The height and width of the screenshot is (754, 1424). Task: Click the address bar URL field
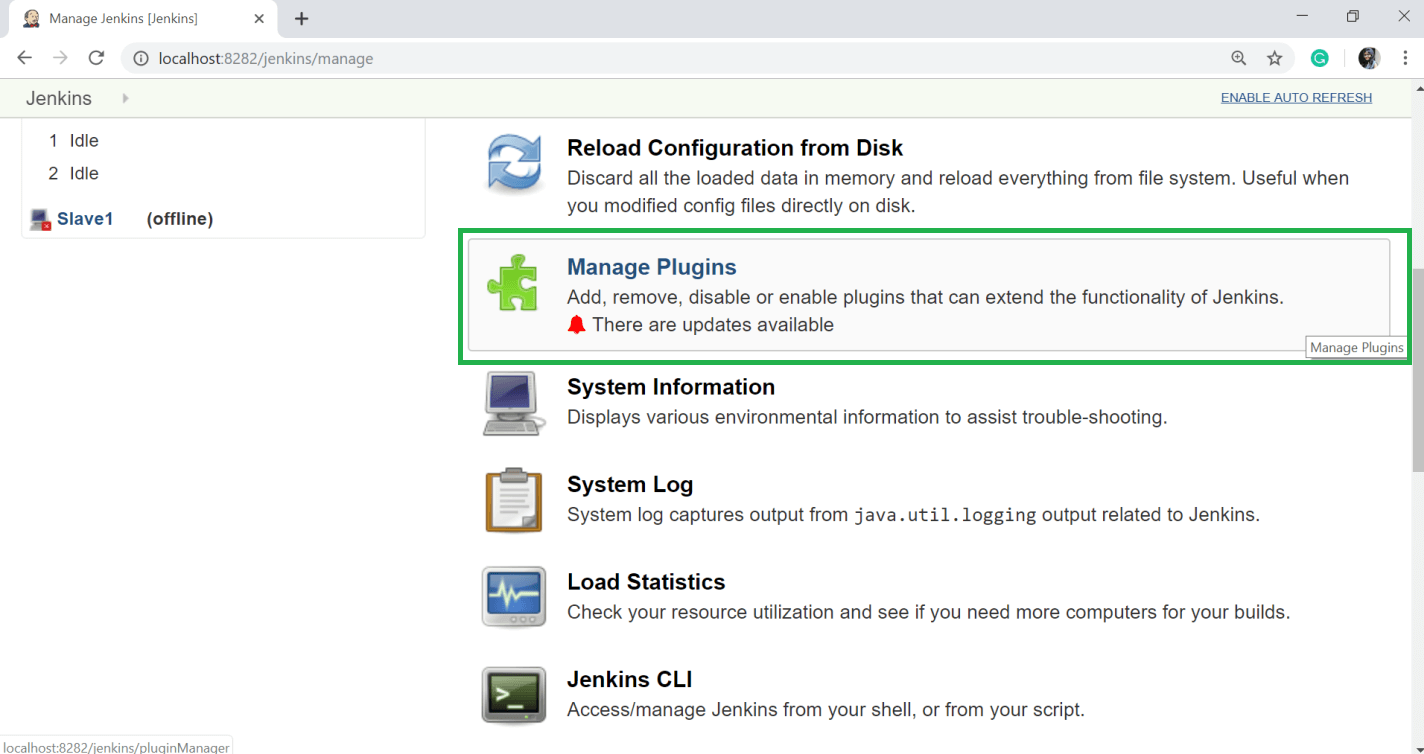click(680, 58)
